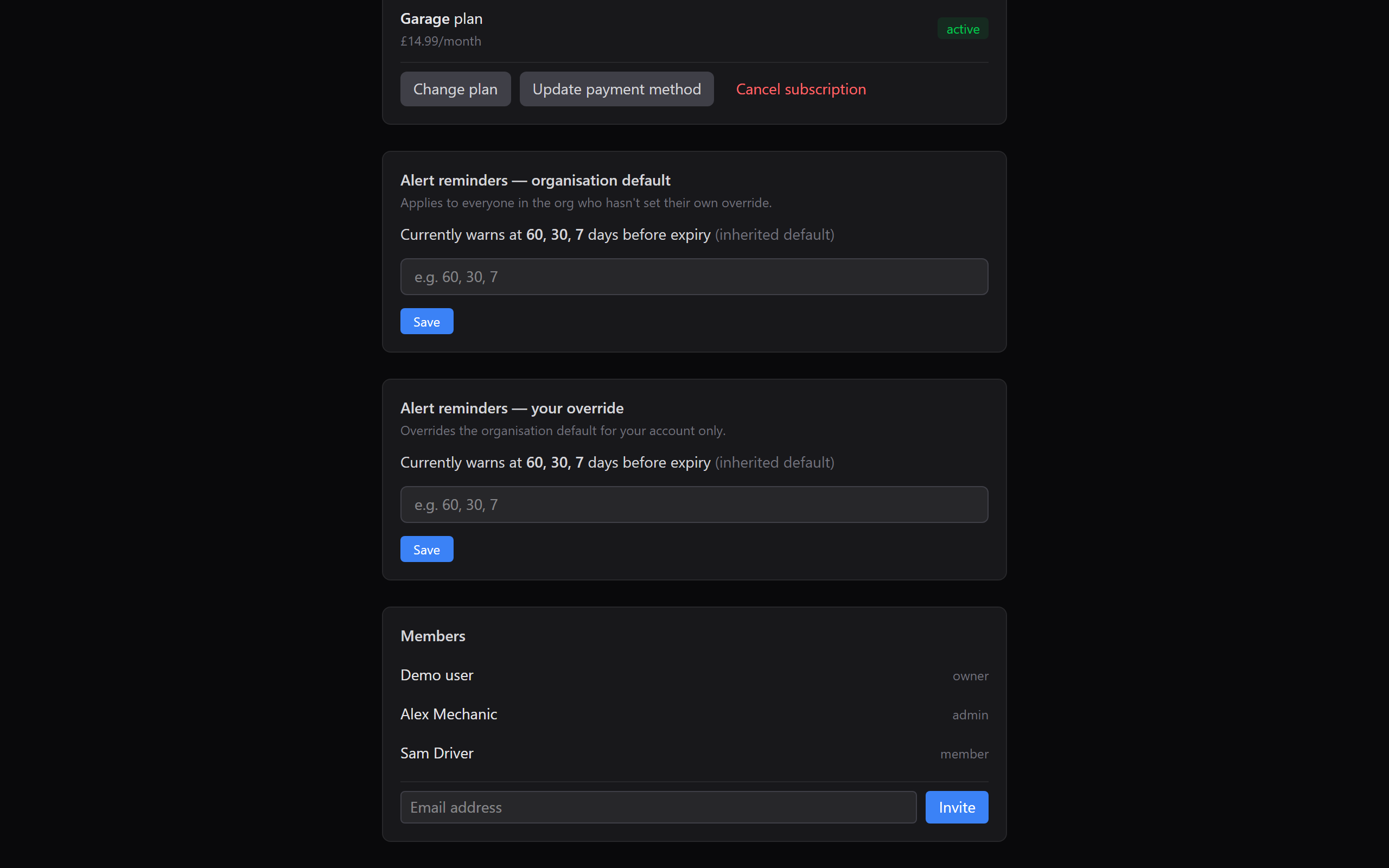Image resolution: width=1389 pixels, height=868 pixels.
Task: Click the Invite button
Action: (956, 807)
